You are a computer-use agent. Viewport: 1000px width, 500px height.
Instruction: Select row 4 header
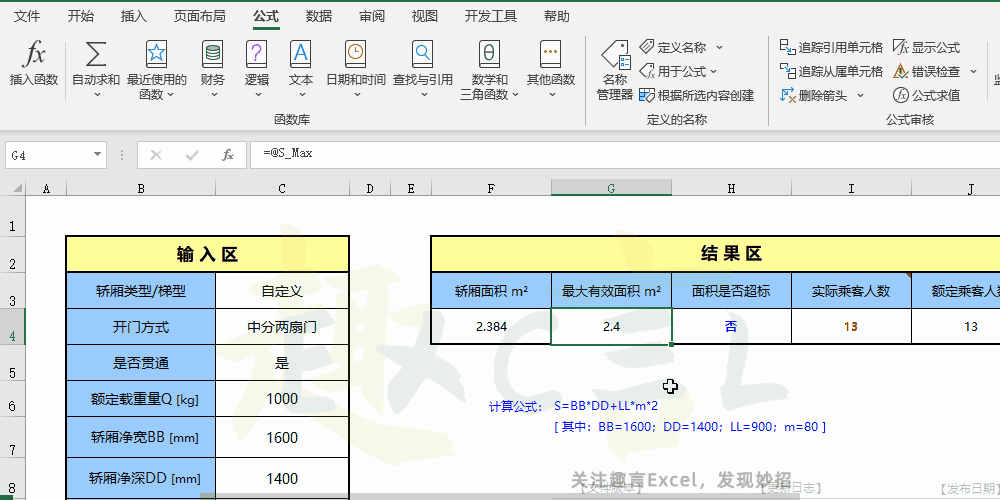click(x=13, y=327)
